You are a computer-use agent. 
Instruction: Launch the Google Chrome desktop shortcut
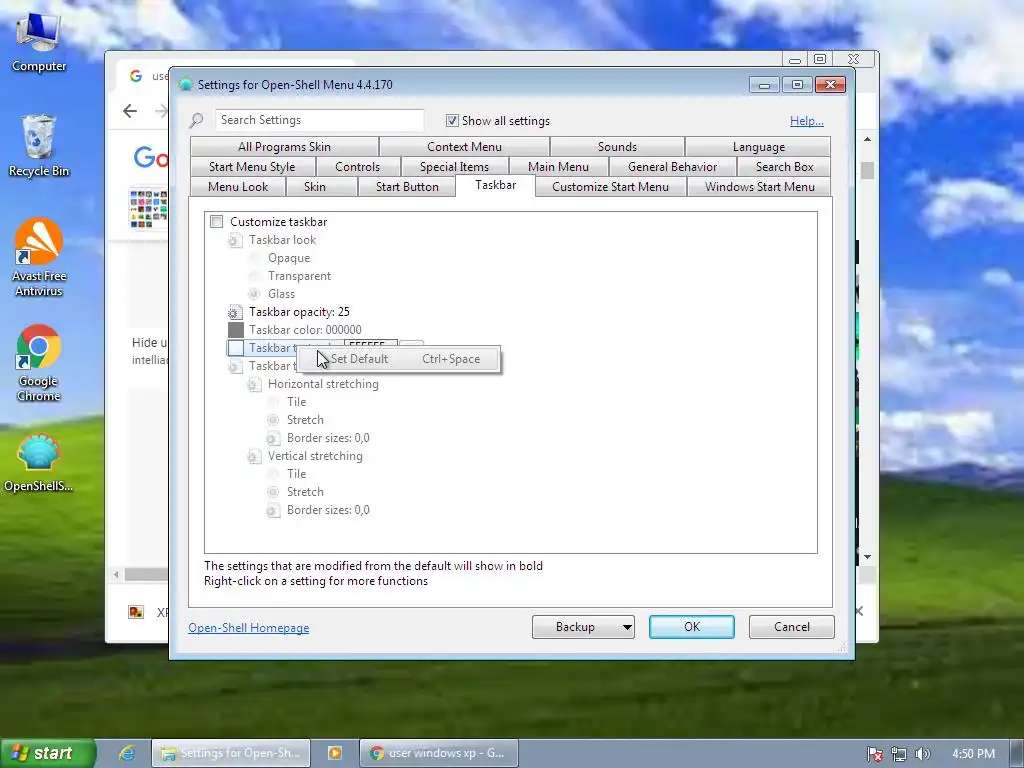click(39, 363)
